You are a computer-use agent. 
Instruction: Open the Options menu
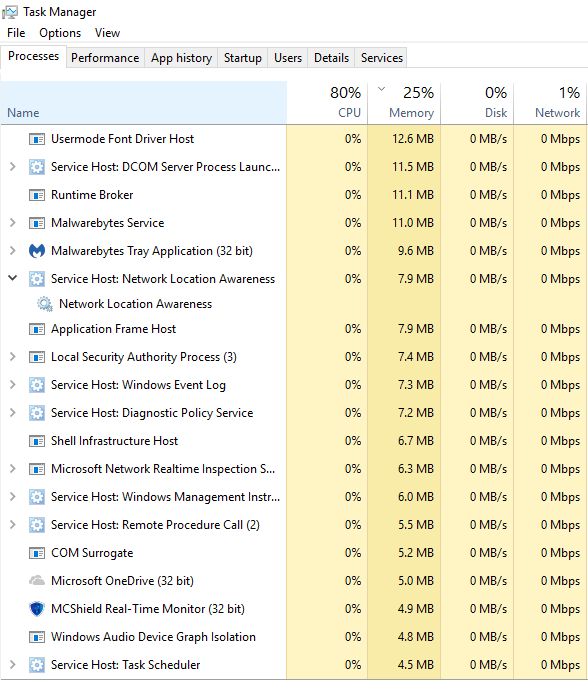click(60, 33)
